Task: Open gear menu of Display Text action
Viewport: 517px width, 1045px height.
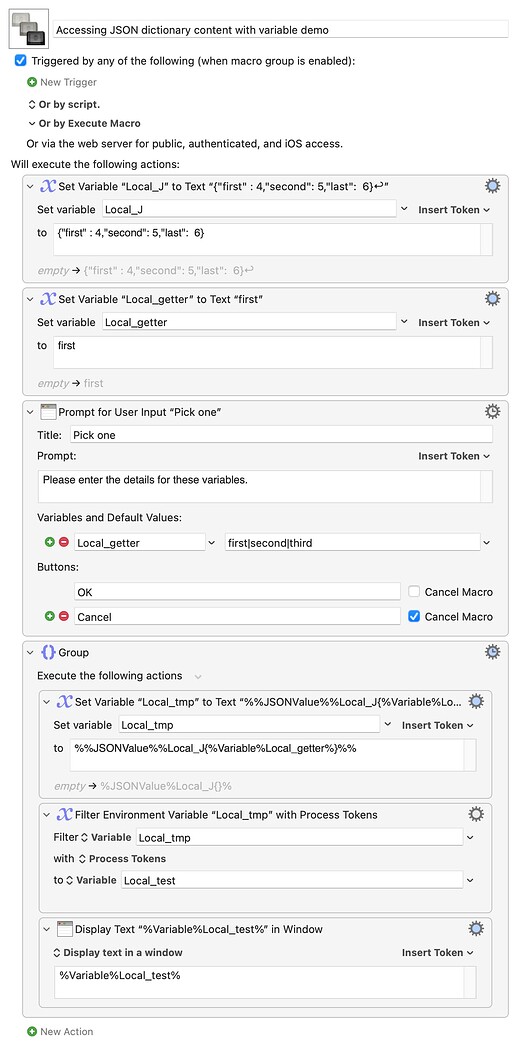Action: click(x=476, y=928)
